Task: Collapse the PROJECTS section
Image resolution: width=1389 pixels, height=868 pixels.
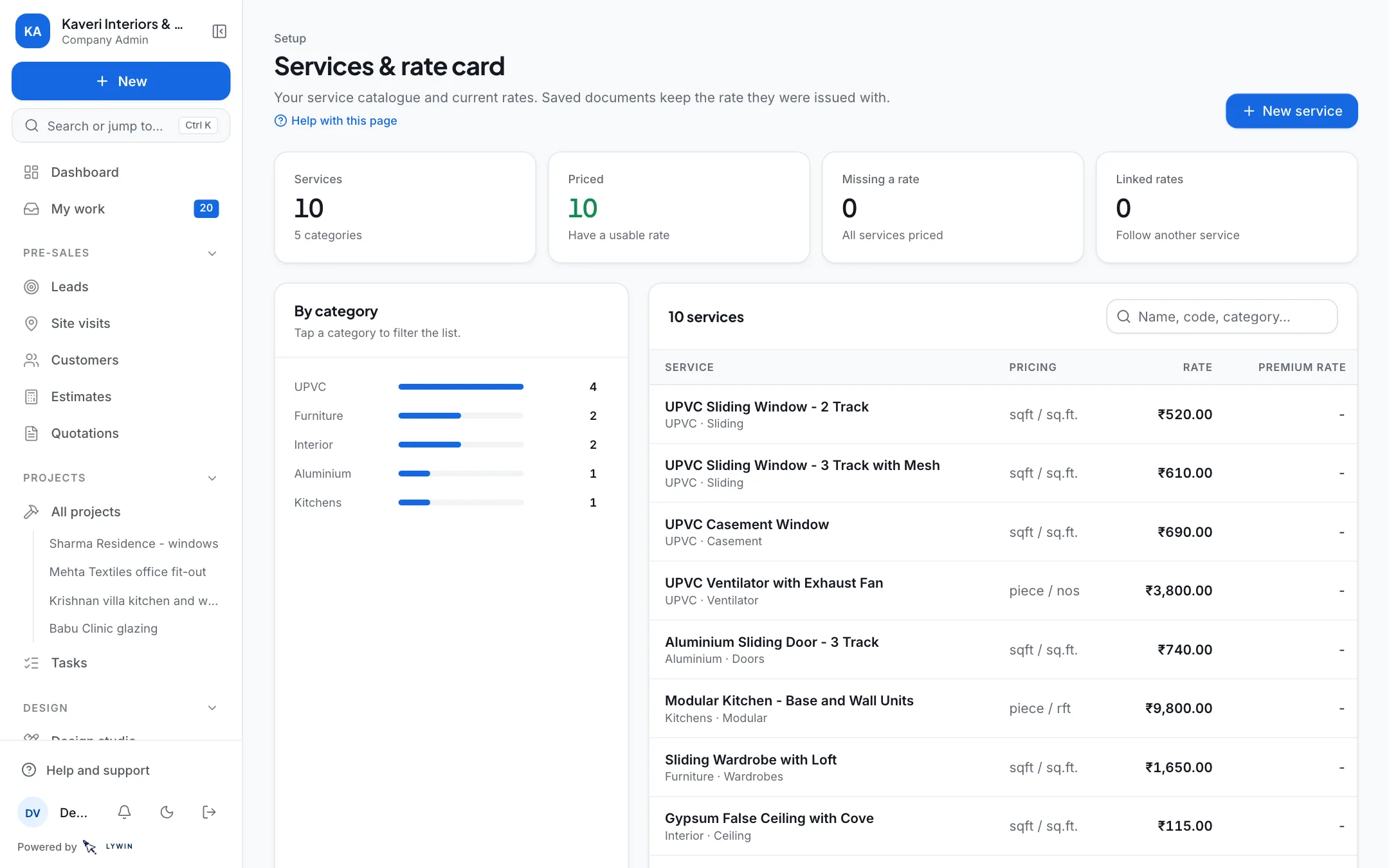Action: click(121, 478)
